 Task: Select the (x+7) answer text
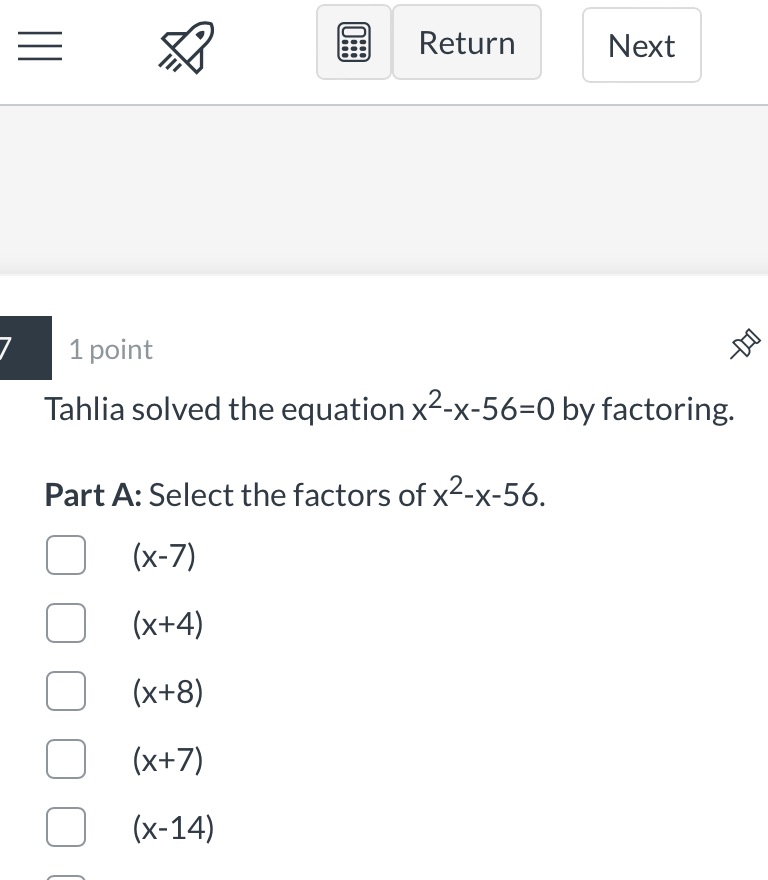tap(168, 759)
